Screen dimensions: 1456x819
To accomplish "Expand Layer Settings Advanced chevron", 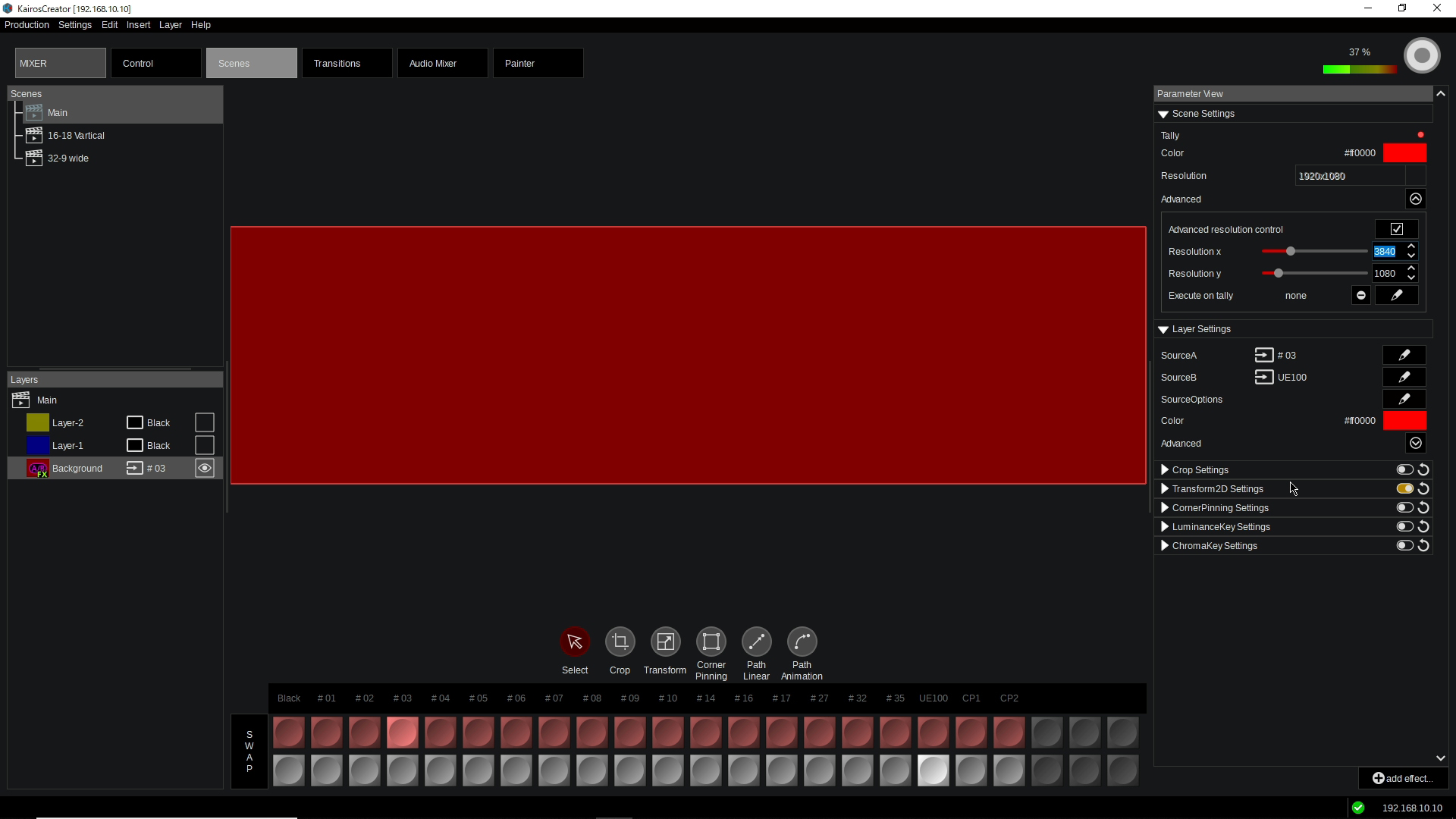I will coord(1415,444).
